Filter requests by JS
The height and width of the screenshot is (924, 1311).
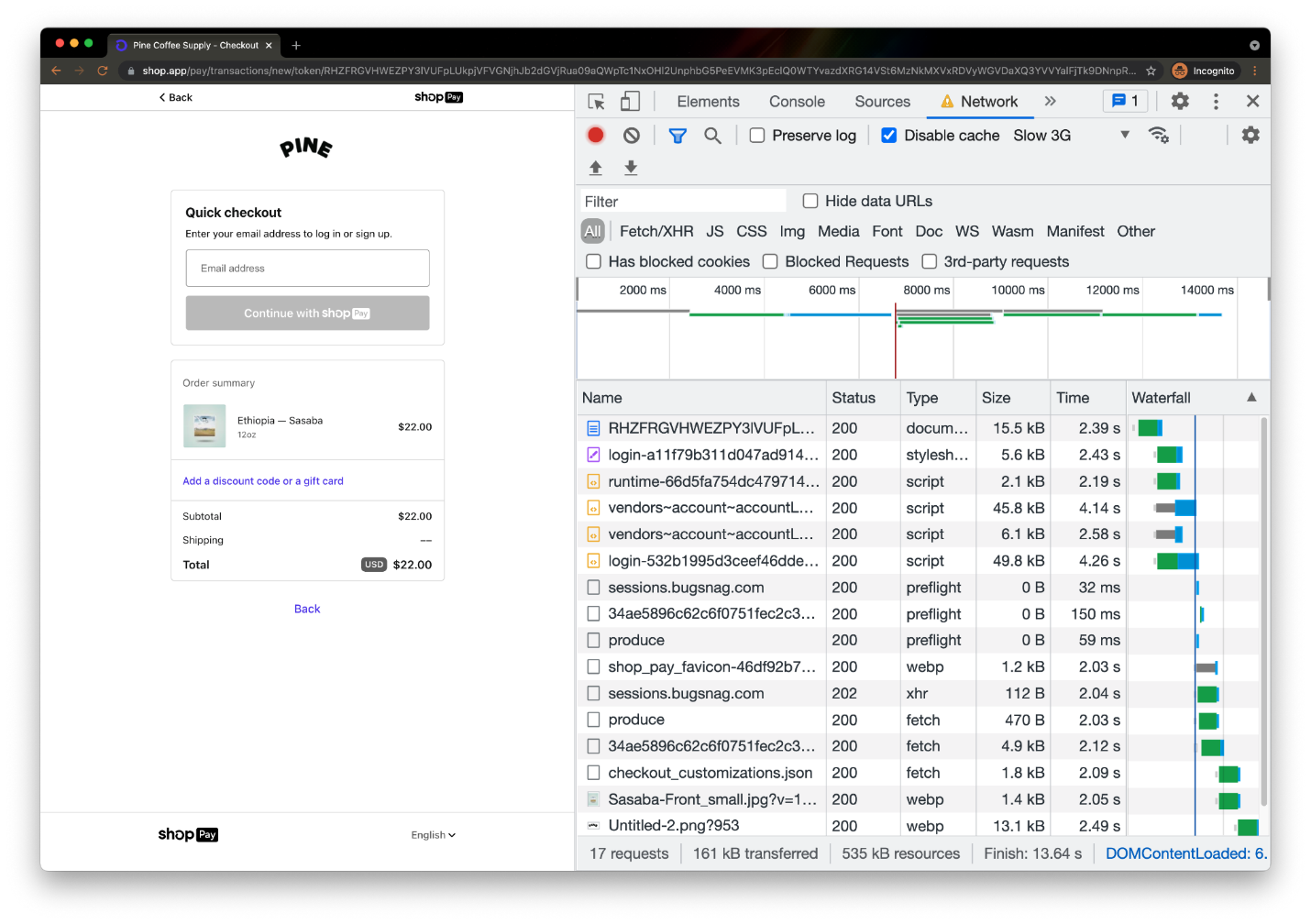tap(715, 231)
